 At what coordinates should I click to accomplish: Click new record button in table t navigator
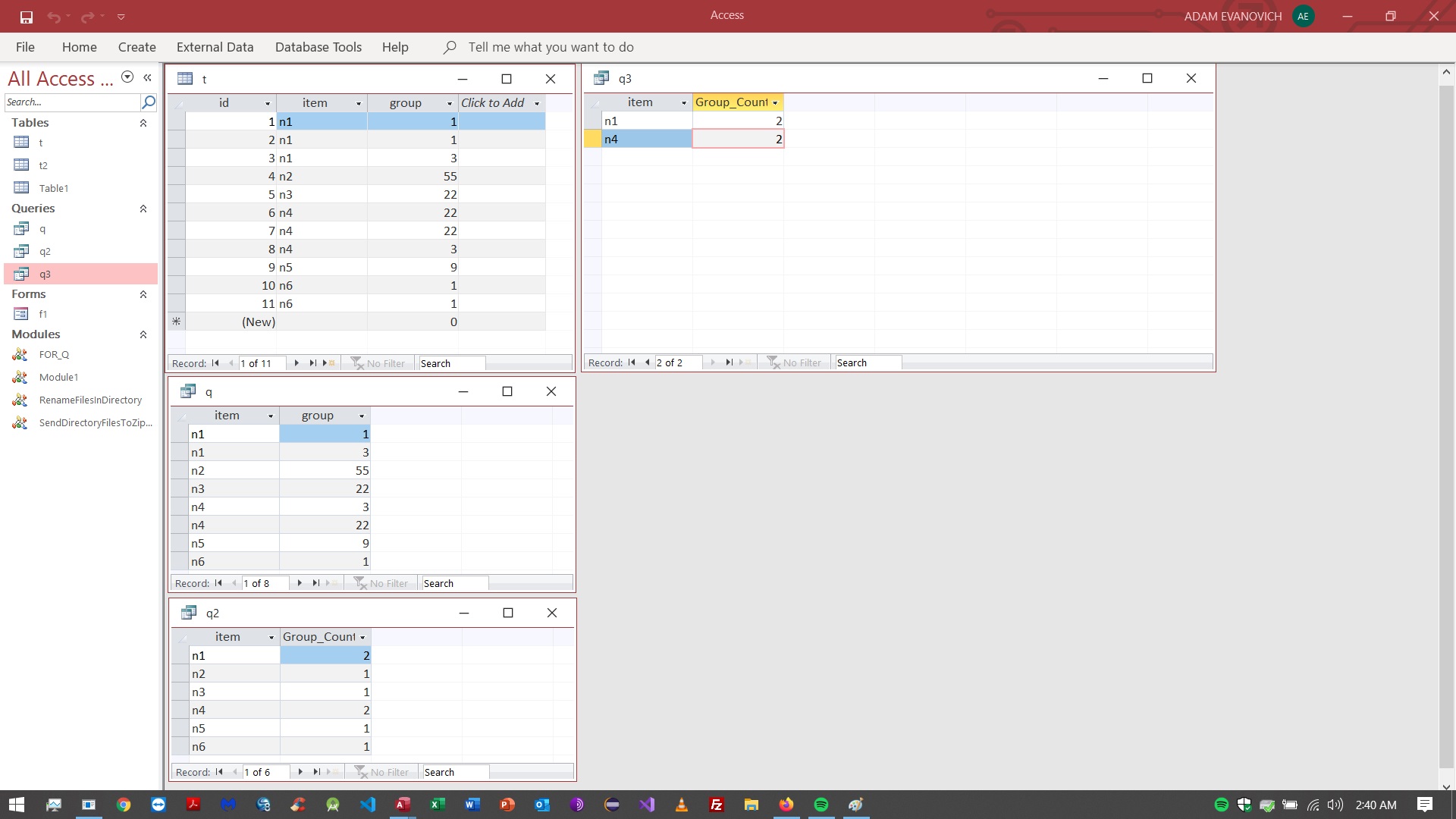330,363
